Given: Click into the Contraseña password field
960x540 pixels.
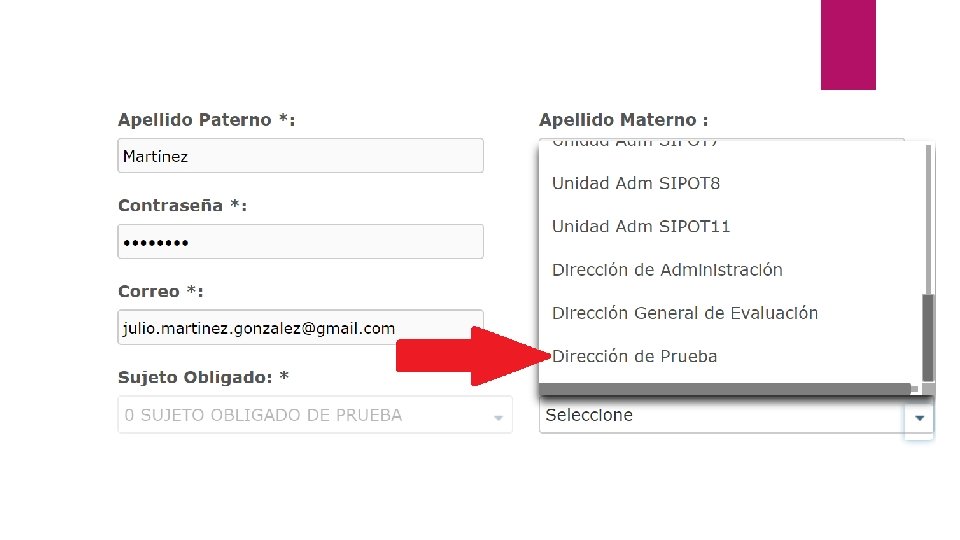Looking at the screenshot, I should click(300, 242).
